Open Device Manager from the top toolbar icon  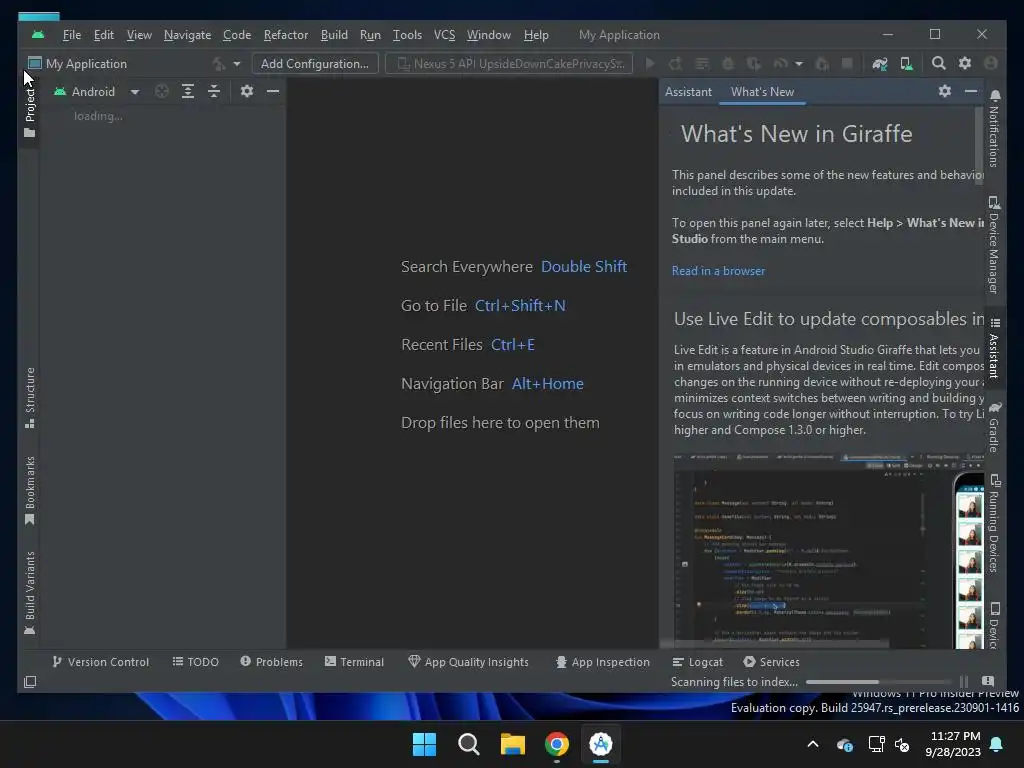click(x=906, y=63)
